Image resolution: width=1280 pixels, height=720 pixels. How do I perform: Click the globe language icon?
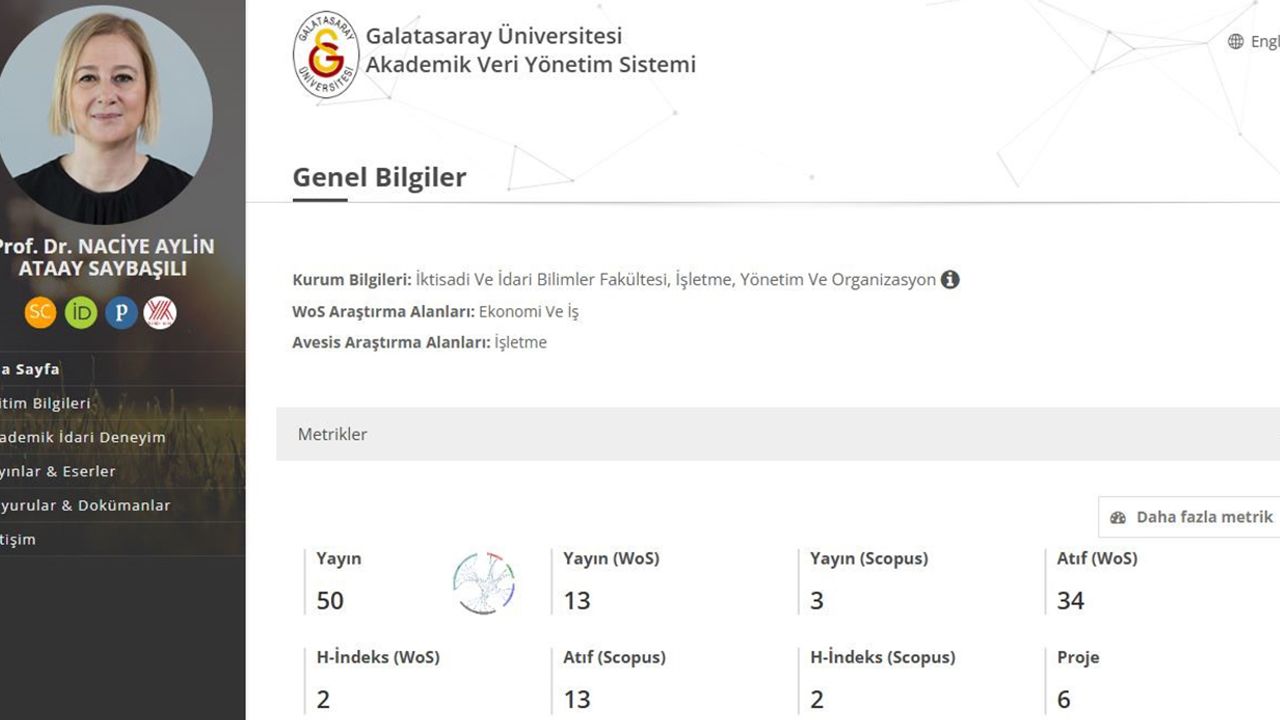(1236, 41)
